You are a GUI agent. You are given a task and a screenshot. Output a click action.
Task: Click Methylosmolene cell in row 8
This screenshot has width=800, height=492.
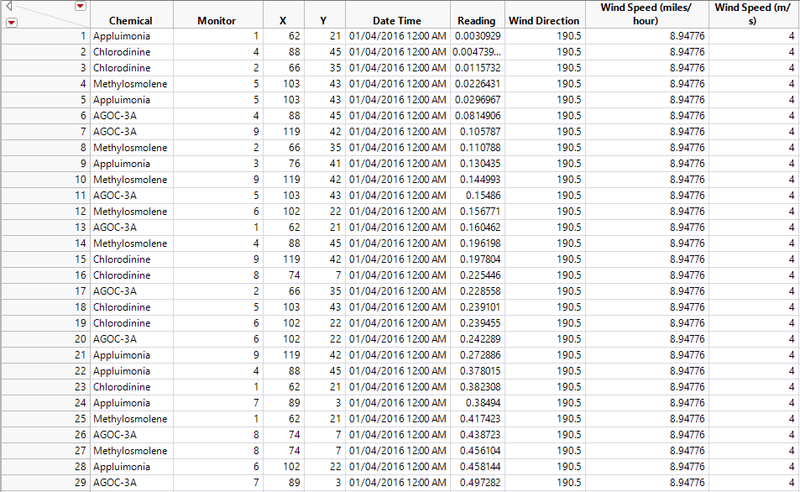point(130,147)
